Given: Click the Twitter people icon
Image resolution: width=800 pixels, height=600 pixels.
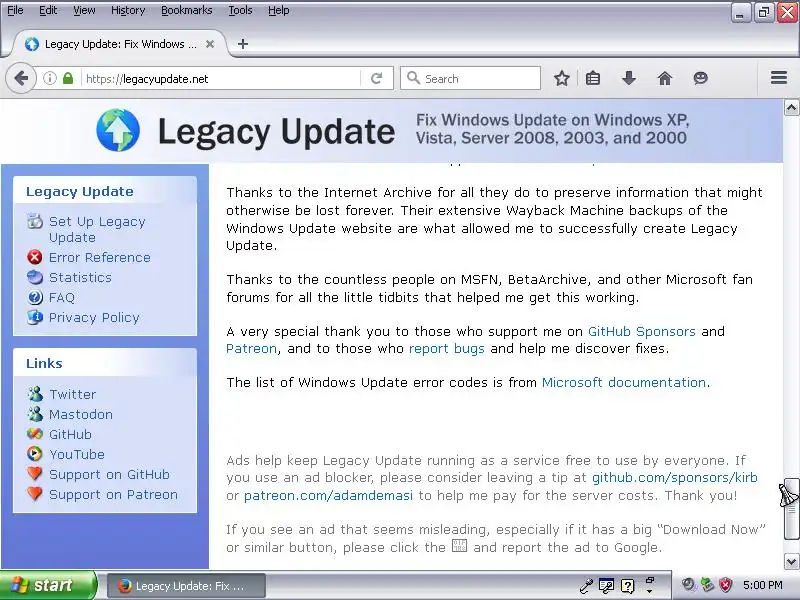Looking at the screenshot, I should coord(35,394).
